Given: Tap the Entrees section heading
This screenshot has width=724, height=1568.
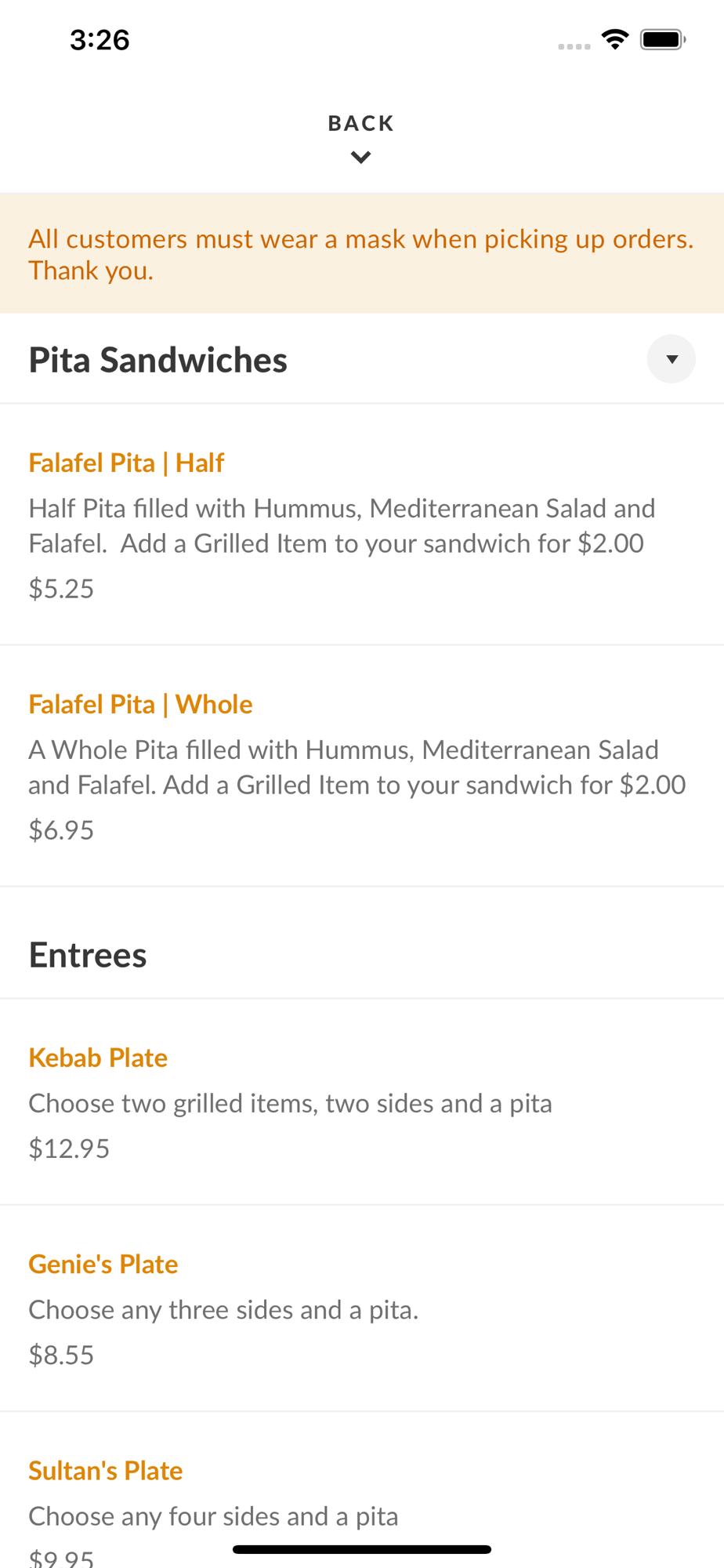Looking at the screenshot, I should coord(88,955).
